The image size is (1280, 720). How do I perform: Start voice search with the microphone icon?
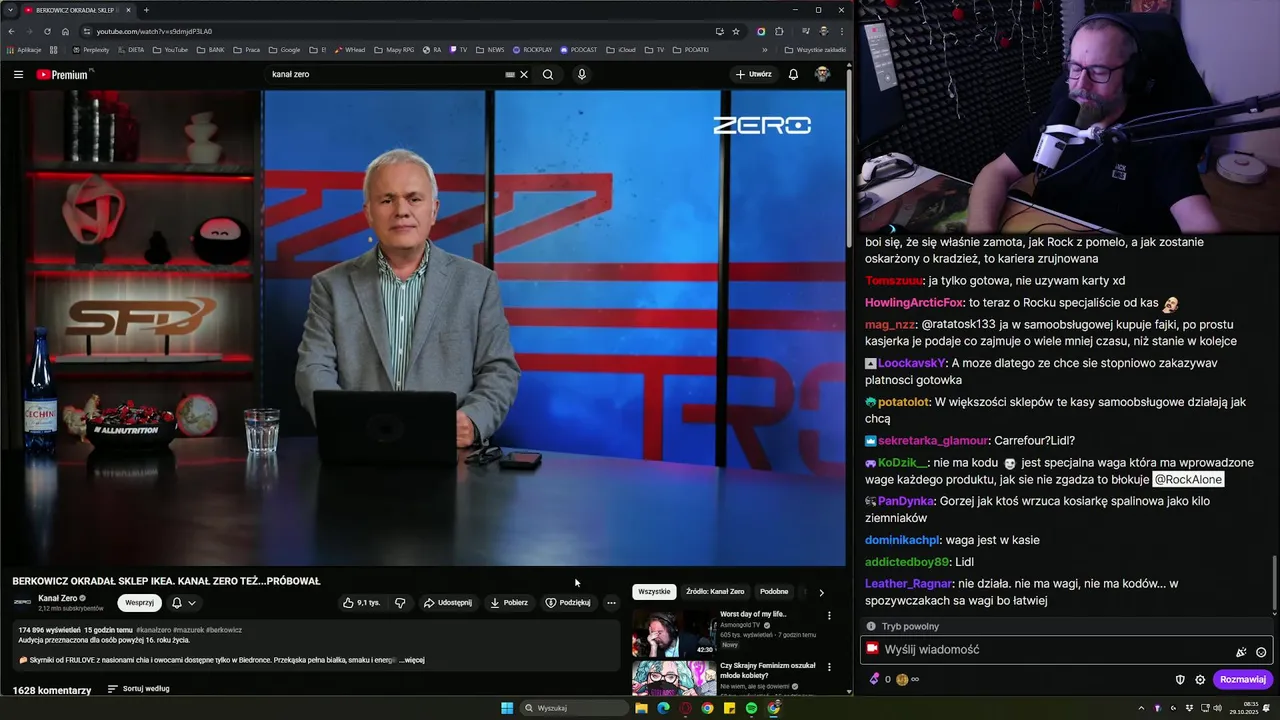tap(581, 74)
